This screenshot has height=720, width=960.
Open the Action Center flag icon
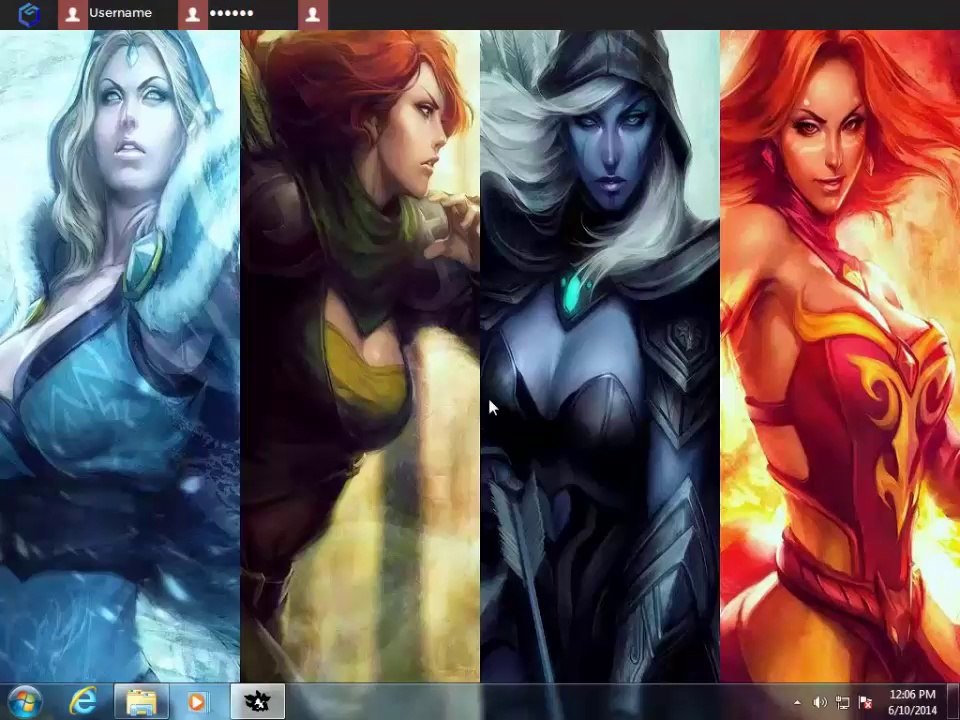pyautogui.click(x=866, y=702)
